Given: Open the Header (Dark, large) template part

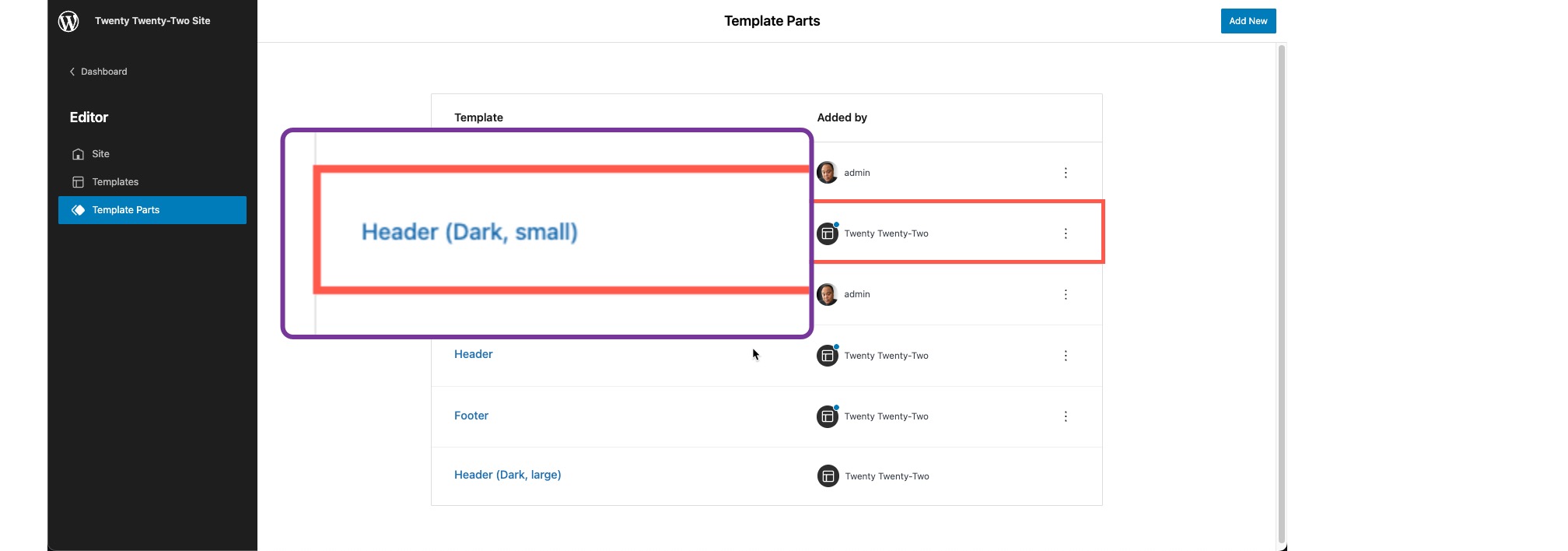Looking at the screenshot, I should (507, 475).
